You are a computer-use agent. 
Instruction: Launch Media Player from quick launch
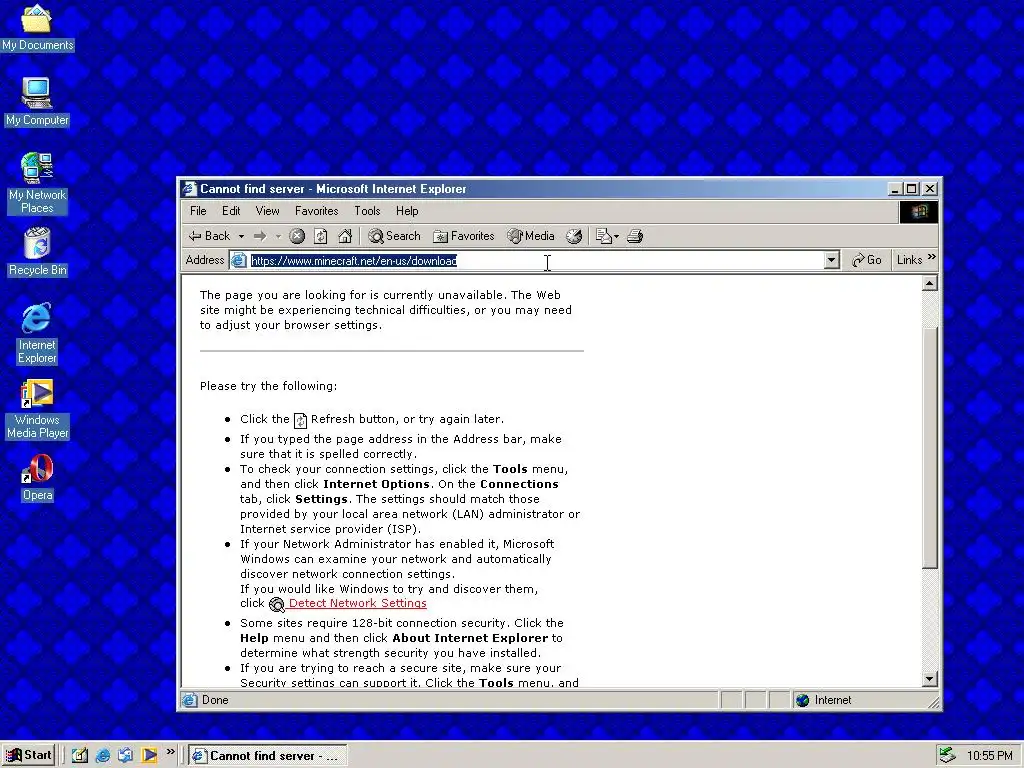pyautogui.click(x=149, y=756)
